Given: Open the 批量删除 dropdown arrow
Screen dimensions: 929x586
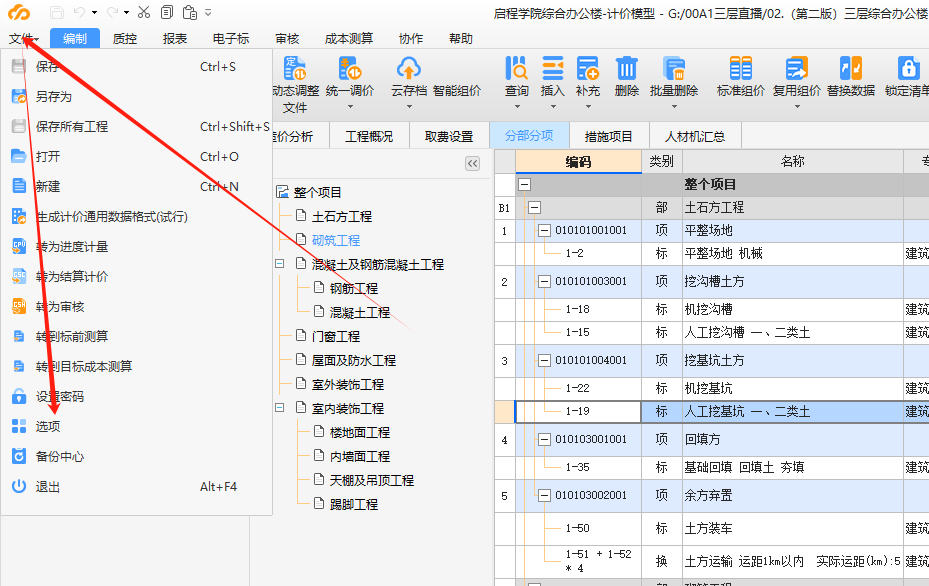Looking at the screenshot, I should click(x=674, y=107).
